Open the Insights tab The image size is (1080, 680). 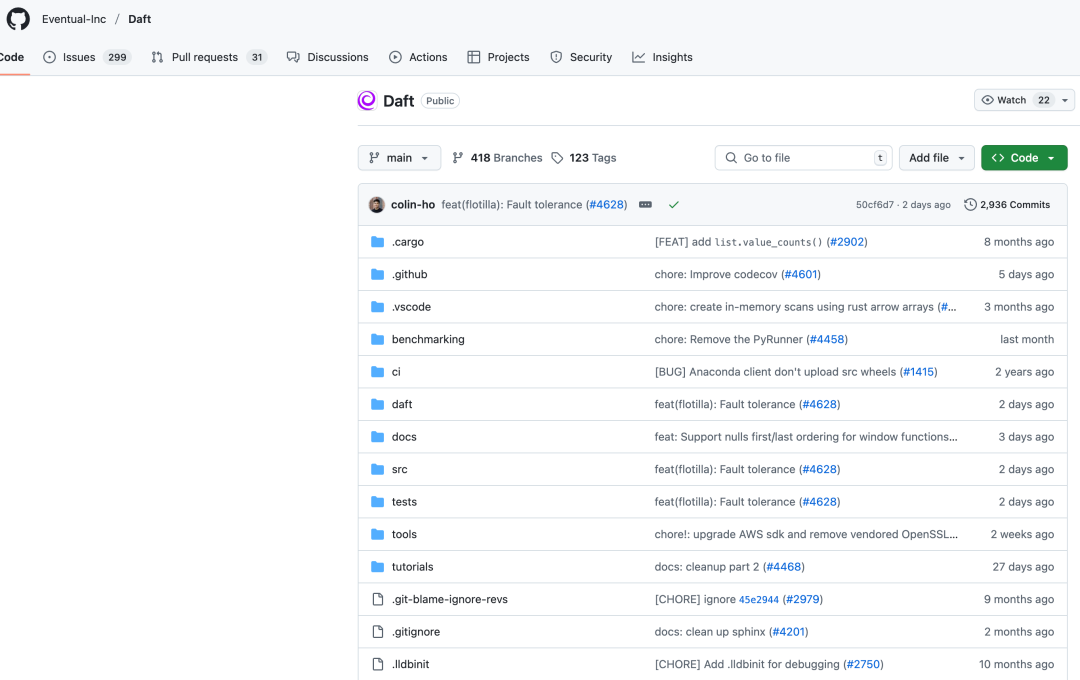pos(662,57)
